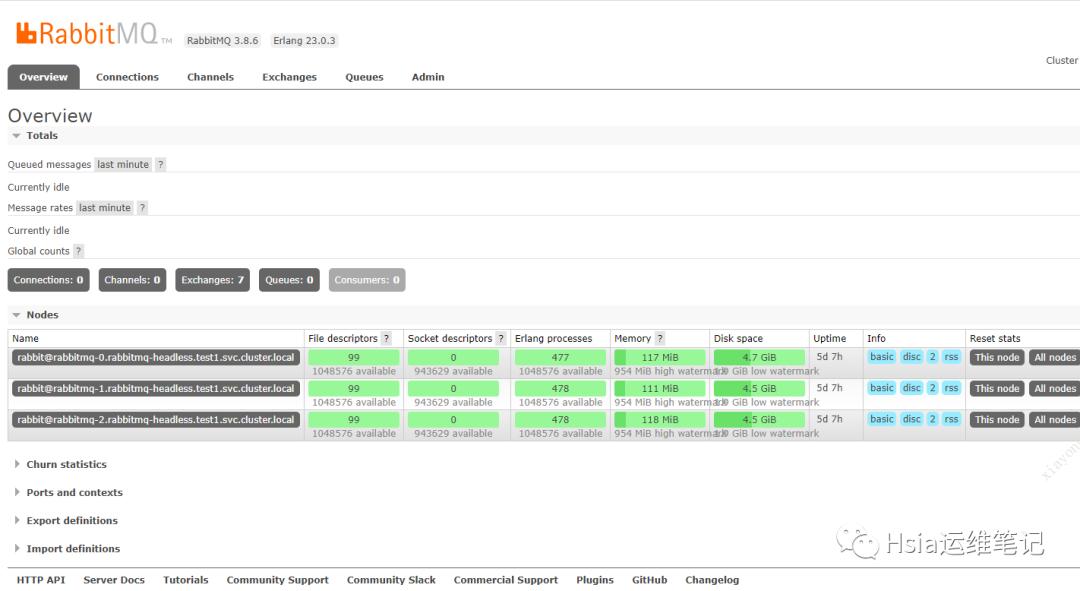
Task: Open File descriptors column help icon
Action: click(x=386, y=339)
